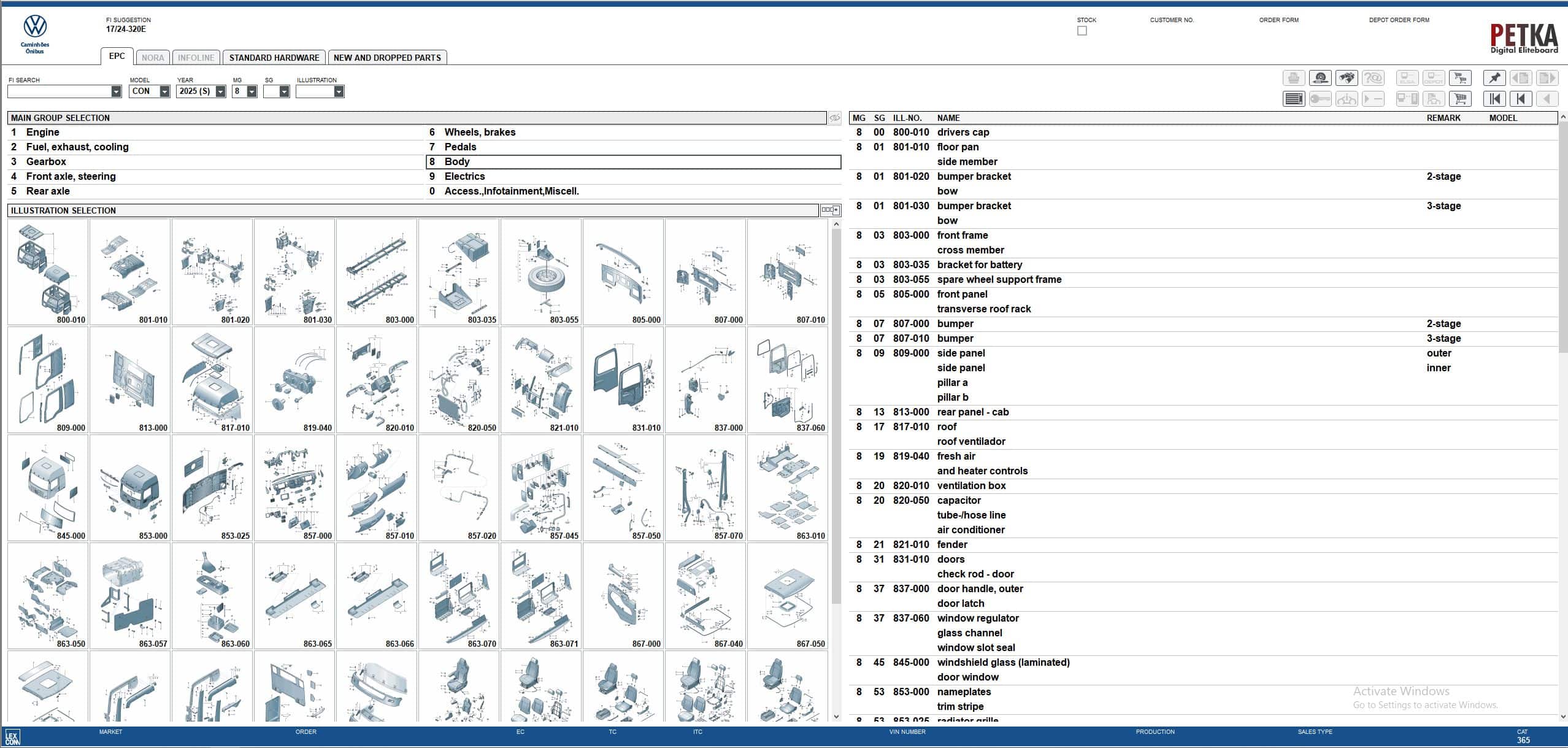Toggle thumbnail size icon on Illustration Selection bar

pyautogui.click(x=830, y=210)
